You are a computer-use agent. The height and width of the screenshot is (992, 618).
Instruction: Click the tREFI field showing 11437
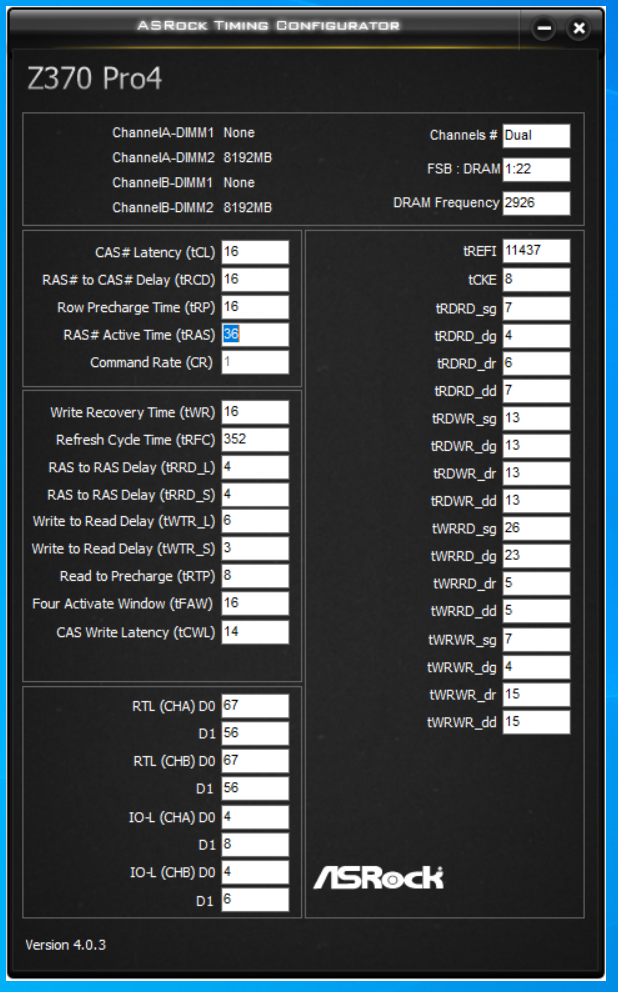coord(536,251)
